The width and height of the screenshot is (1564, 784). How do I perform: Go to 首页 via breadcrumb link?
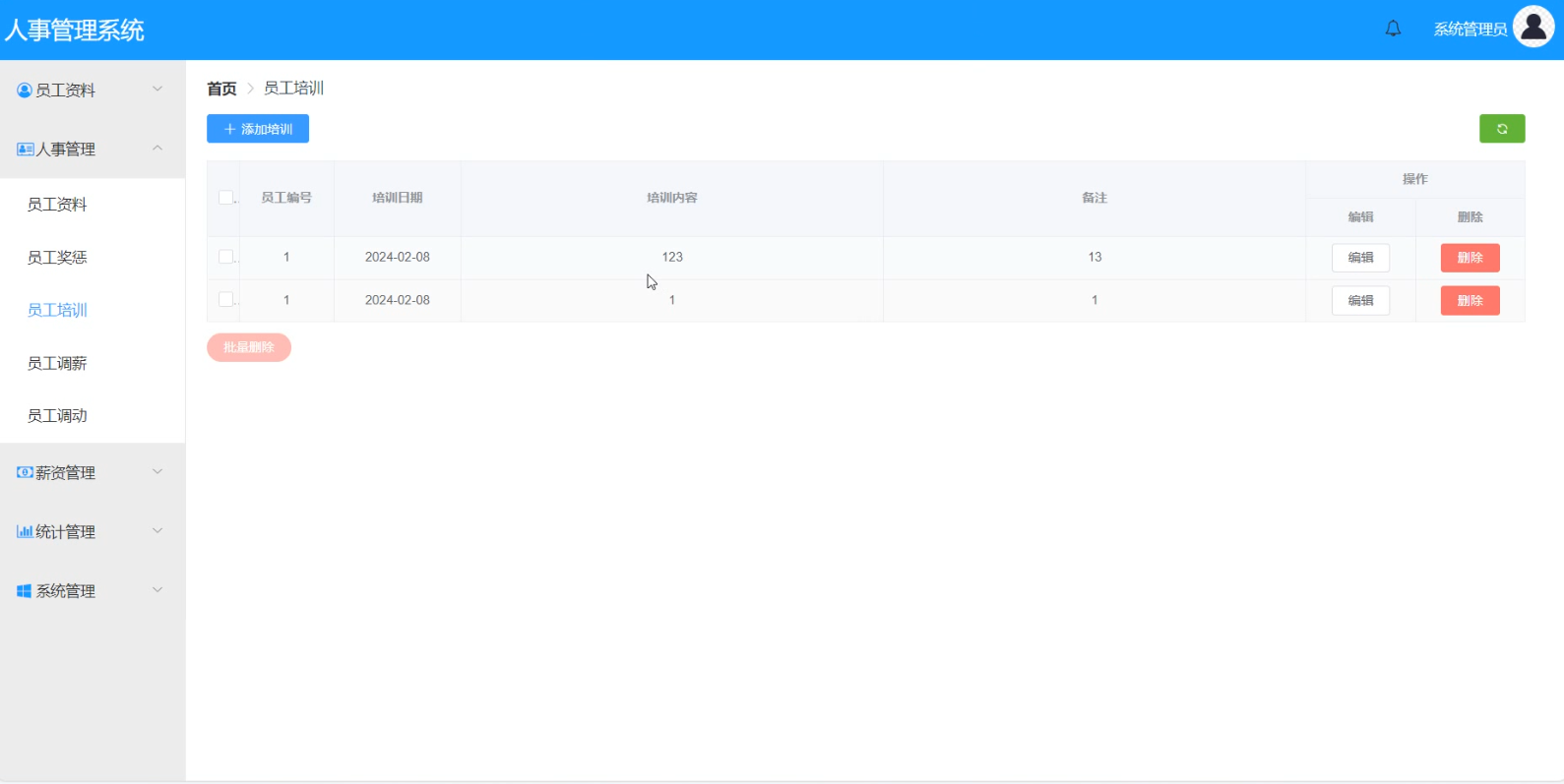pos(221,89)
